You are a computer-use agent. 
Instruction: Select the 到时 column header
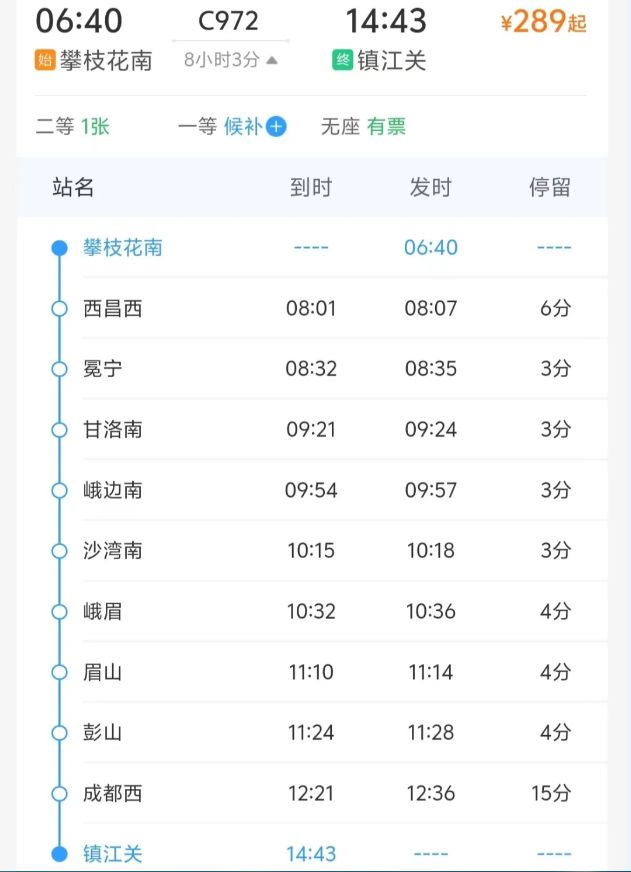tap(311, 187)
